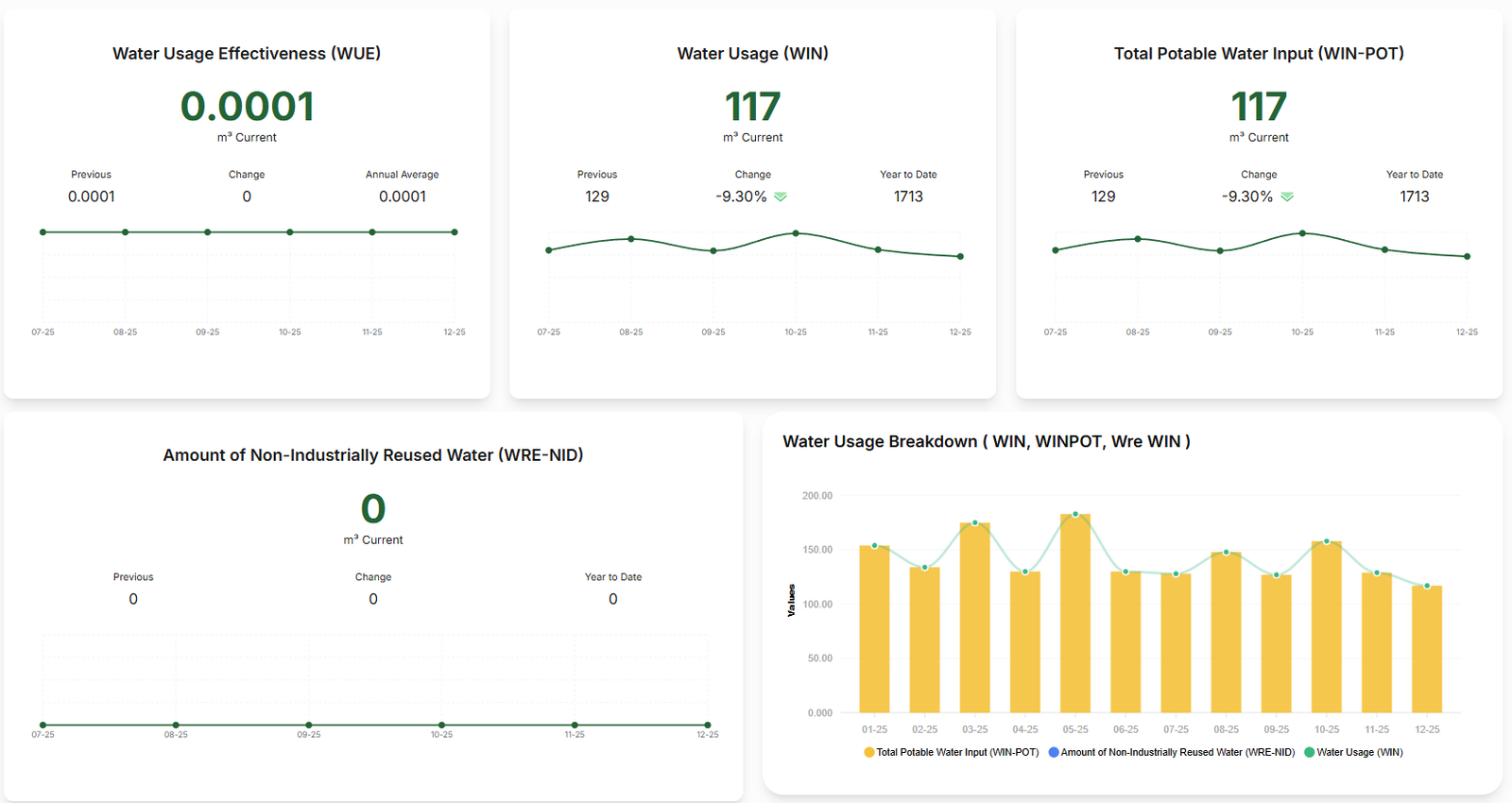Viewport: 1512px width, 803px height.
Task: Click the 09-25 point in the WRE-NID chart
Action: tap(309, 725)
